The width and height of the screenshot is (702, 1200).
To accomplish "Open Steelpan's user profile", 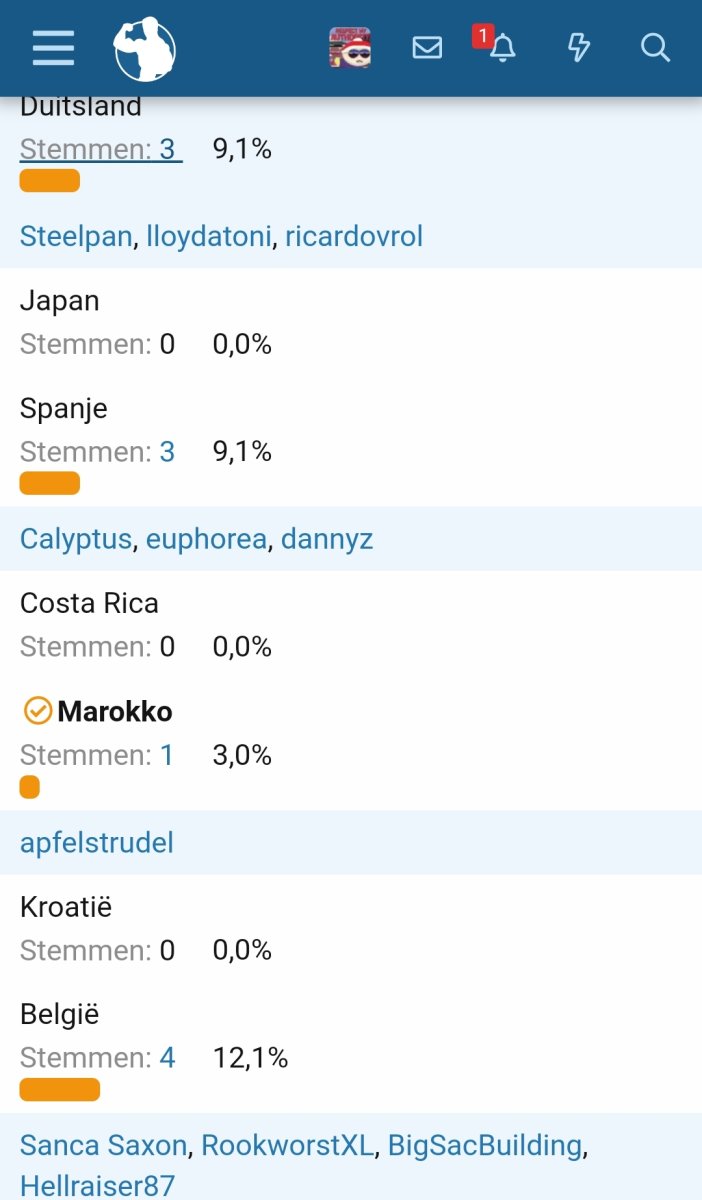I will (x=76, y=236).
